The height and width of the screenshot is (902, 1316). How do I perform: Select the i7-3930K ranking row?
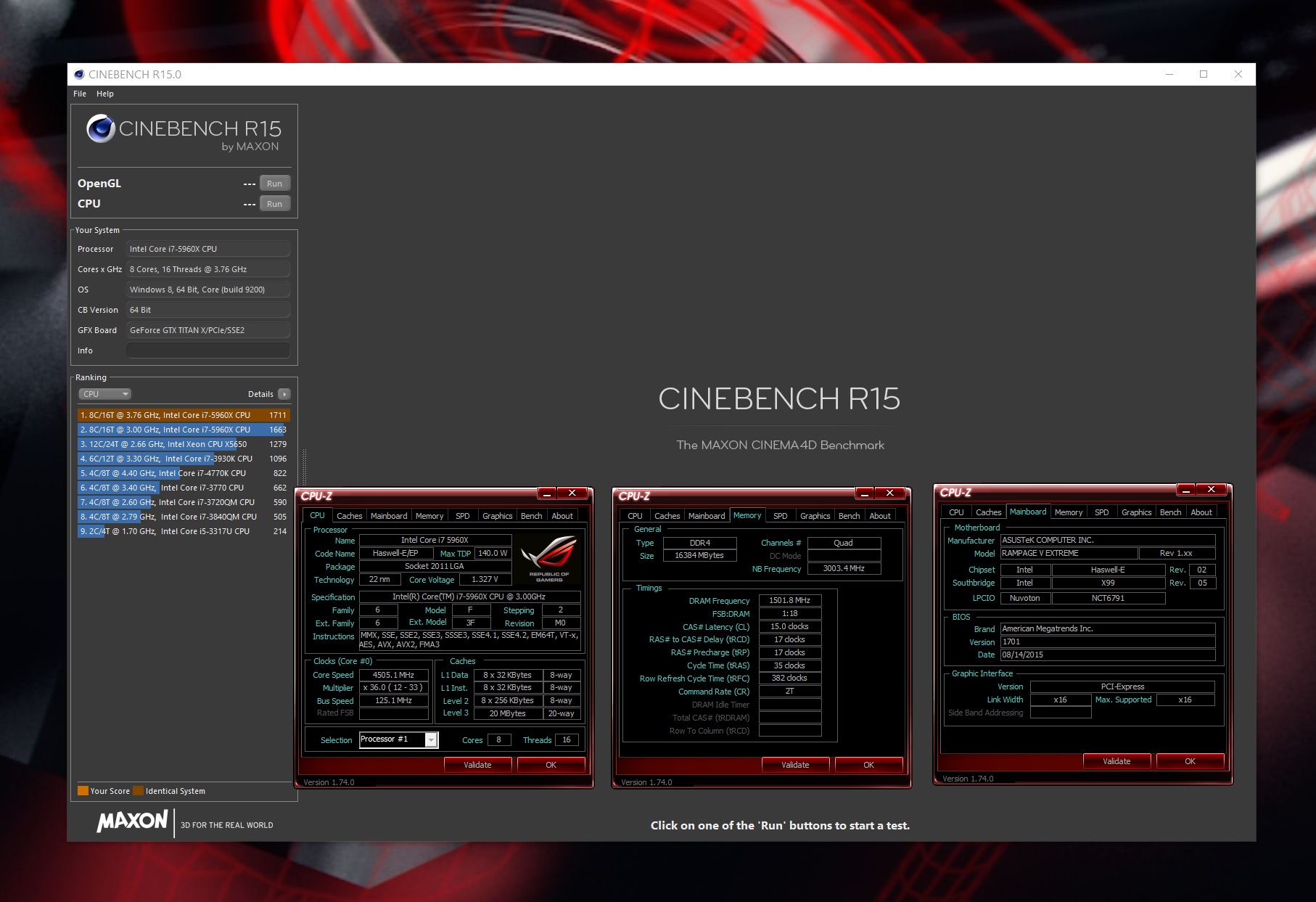pyautogui.click(x=184, y=459)
